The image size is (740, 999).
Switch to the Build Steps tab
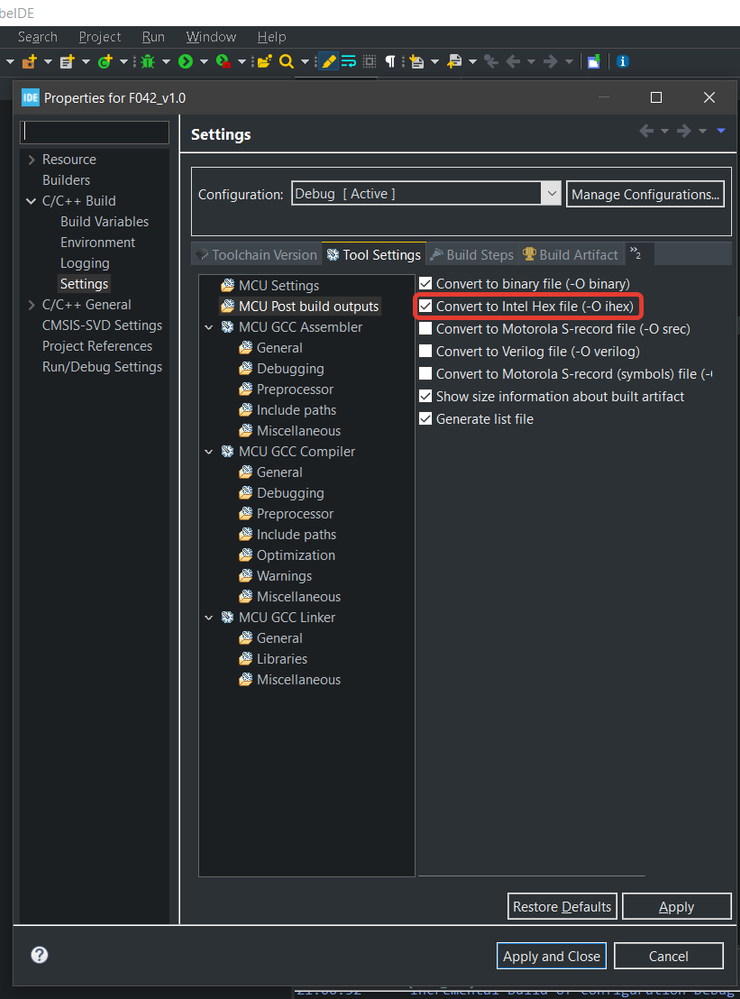click(472, 255)
